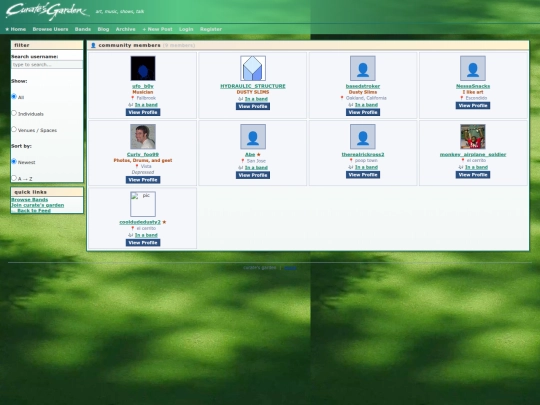The image size is (540, 405).
Task: Open the Curly_foo99 username link
Action: (143, 155)
